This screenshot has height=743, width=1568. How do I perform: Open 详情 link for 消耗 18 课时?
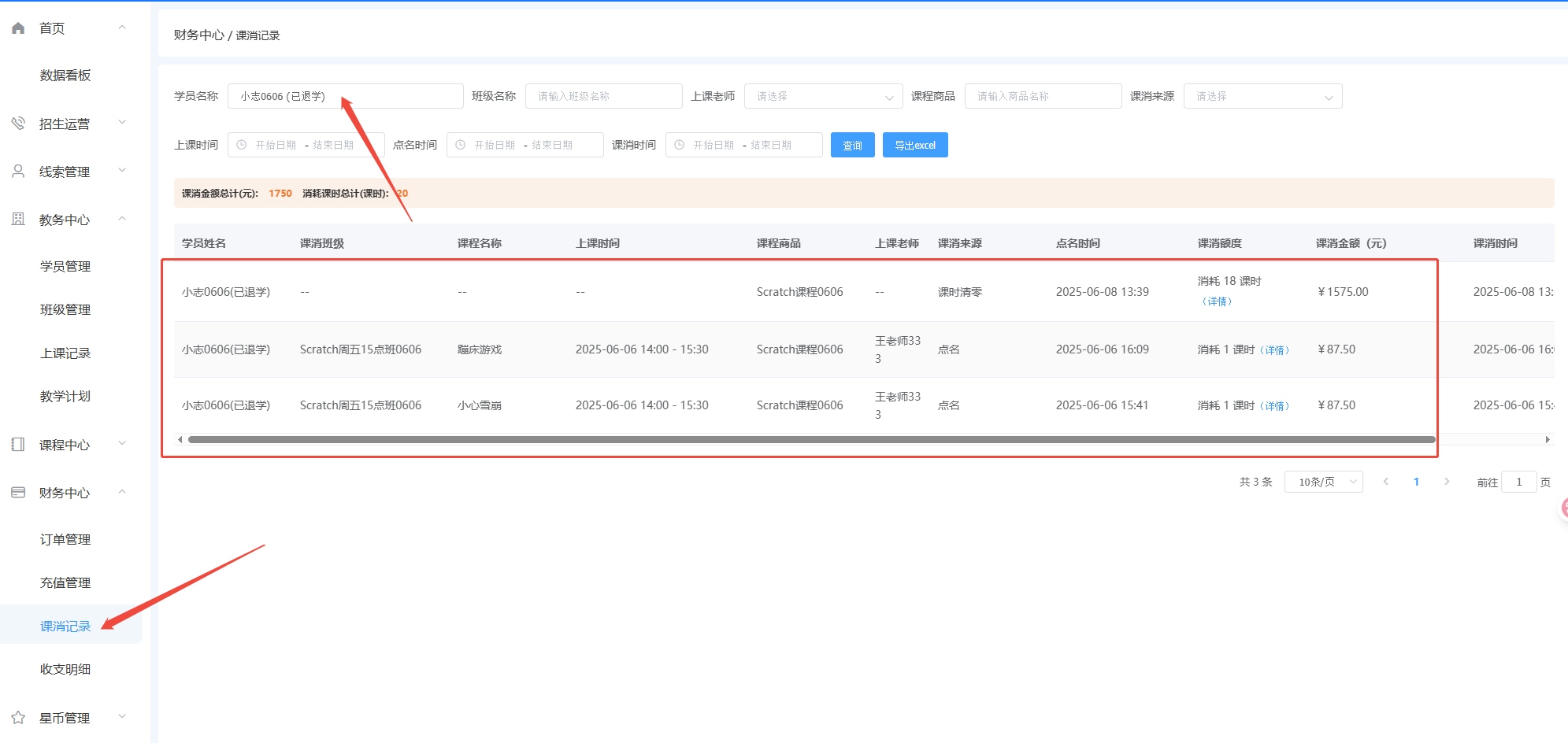[x=1217, y=301]
